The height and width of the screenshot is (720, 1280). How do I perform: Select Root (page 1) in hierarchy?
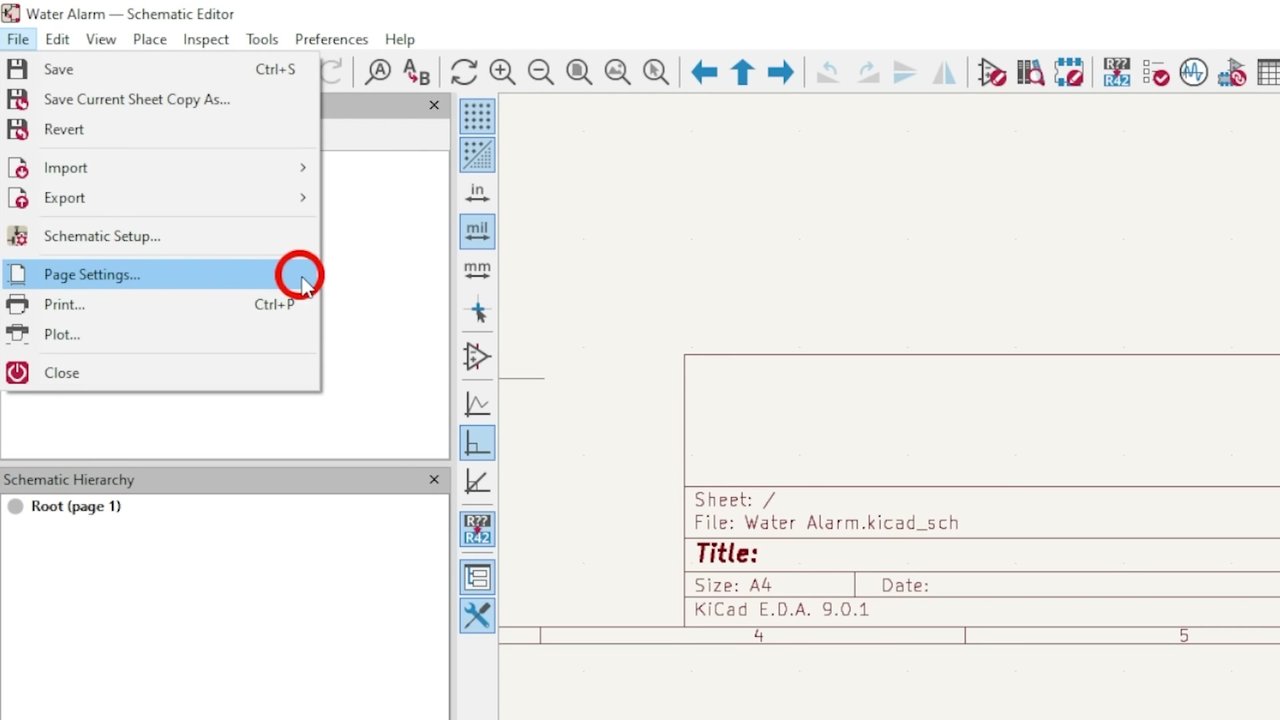pyautogui.click(x=76, y=506)
